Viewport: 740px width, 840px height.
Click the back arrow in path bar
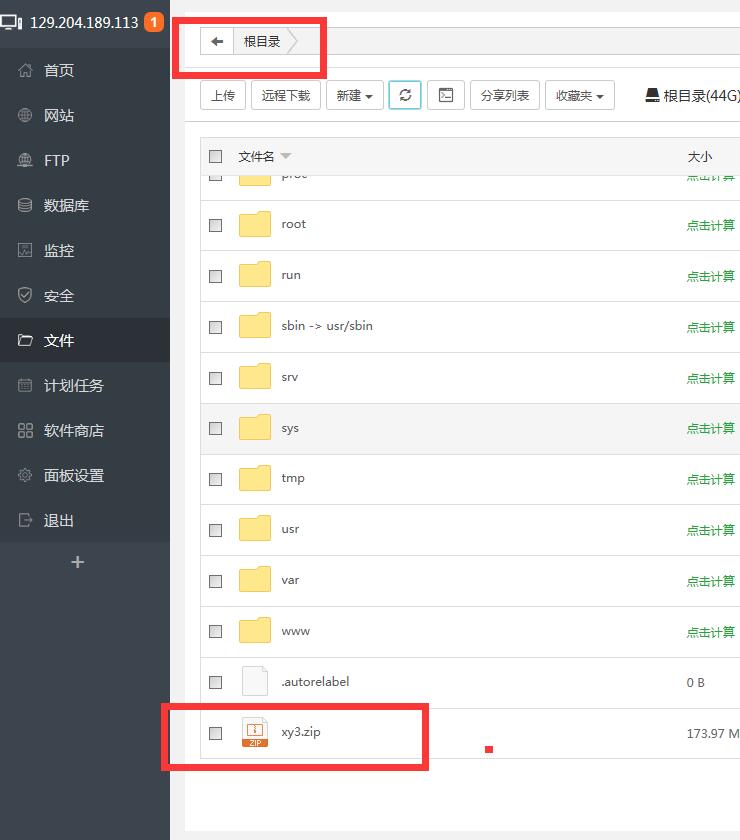click(x=217, y=41)
